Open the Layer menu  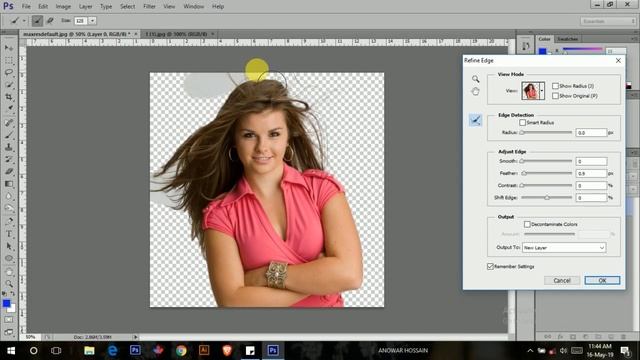click(x=85, y=6)
